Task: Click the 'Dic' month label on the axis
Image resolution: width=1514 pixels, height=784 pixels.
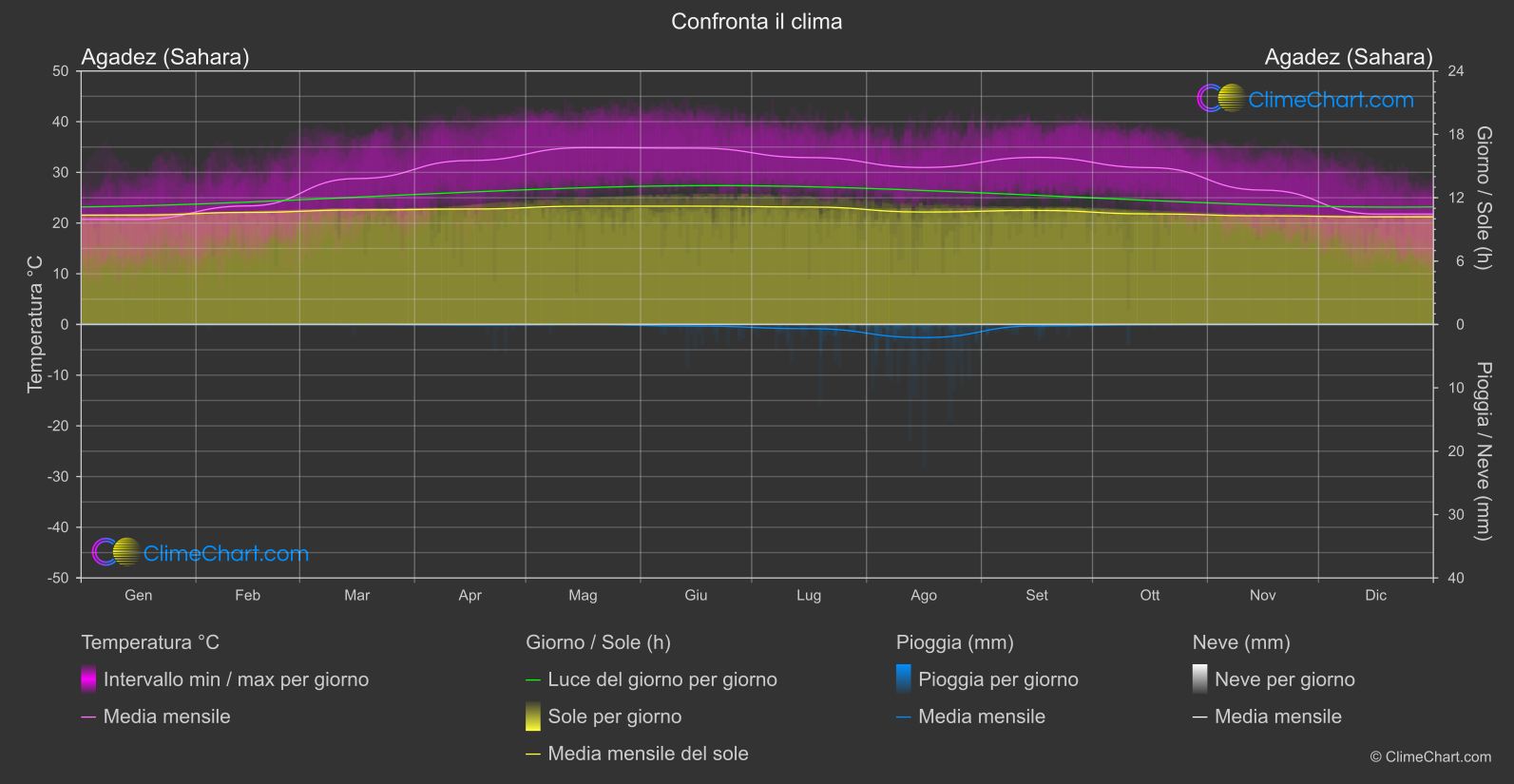Action: (x=1376, y=595)
